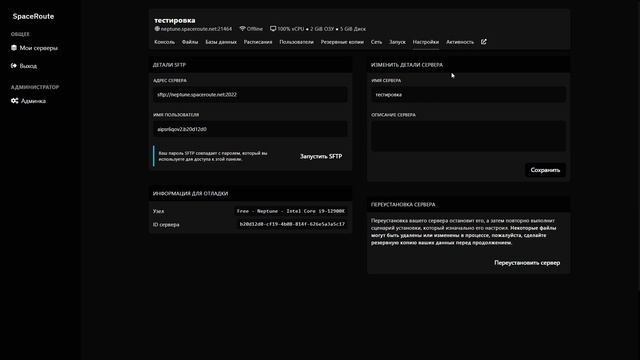Screen dimensions: 640x360
Task: Switch to the Сеть tab
Action: tap(376, 42)
